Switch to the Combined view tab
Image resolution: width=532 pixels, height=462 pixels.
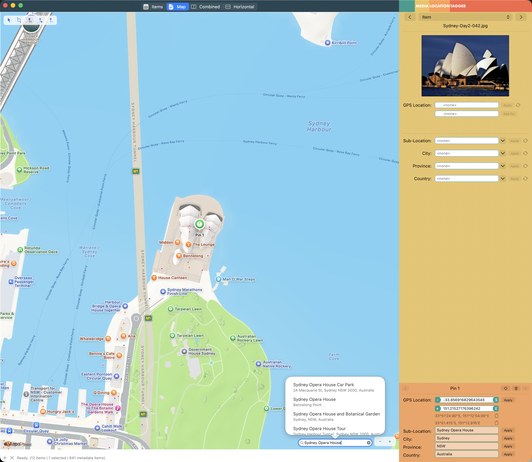click(x=205, y=6)
